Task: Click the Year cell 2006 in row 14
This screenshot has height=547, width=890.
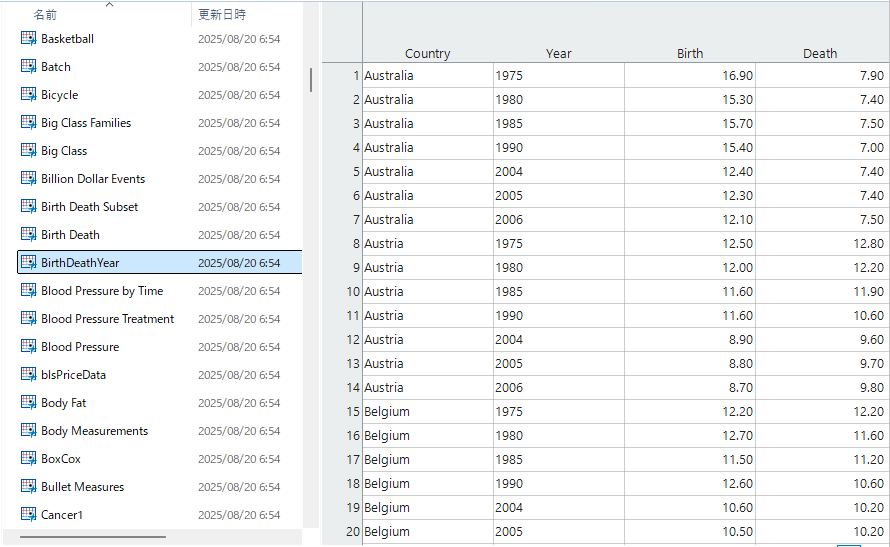Action: (559, 388)
